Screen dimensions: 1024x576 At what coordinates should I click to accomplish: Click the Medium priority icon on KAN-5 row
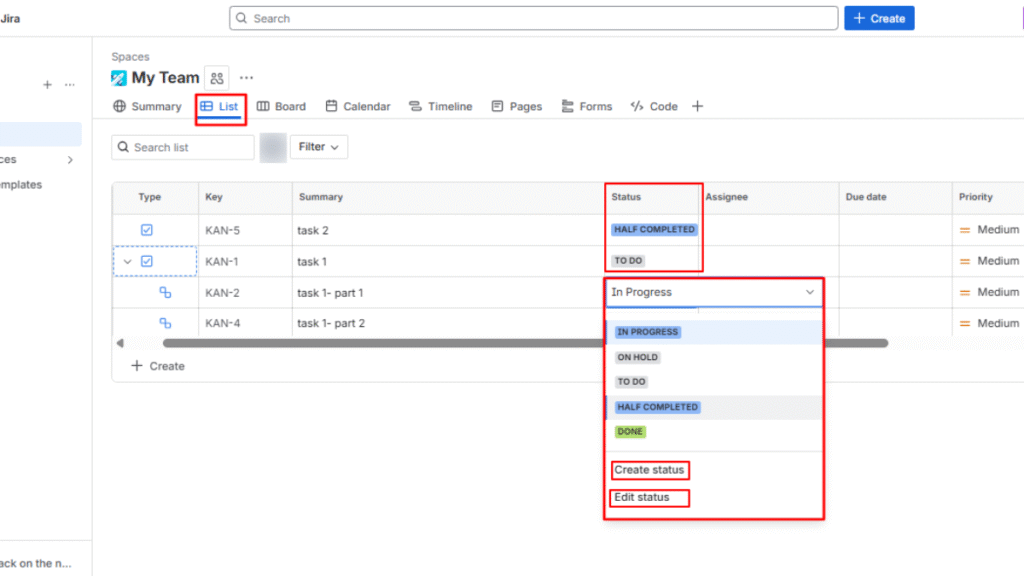pyautogui.click(x=963, y=229)
